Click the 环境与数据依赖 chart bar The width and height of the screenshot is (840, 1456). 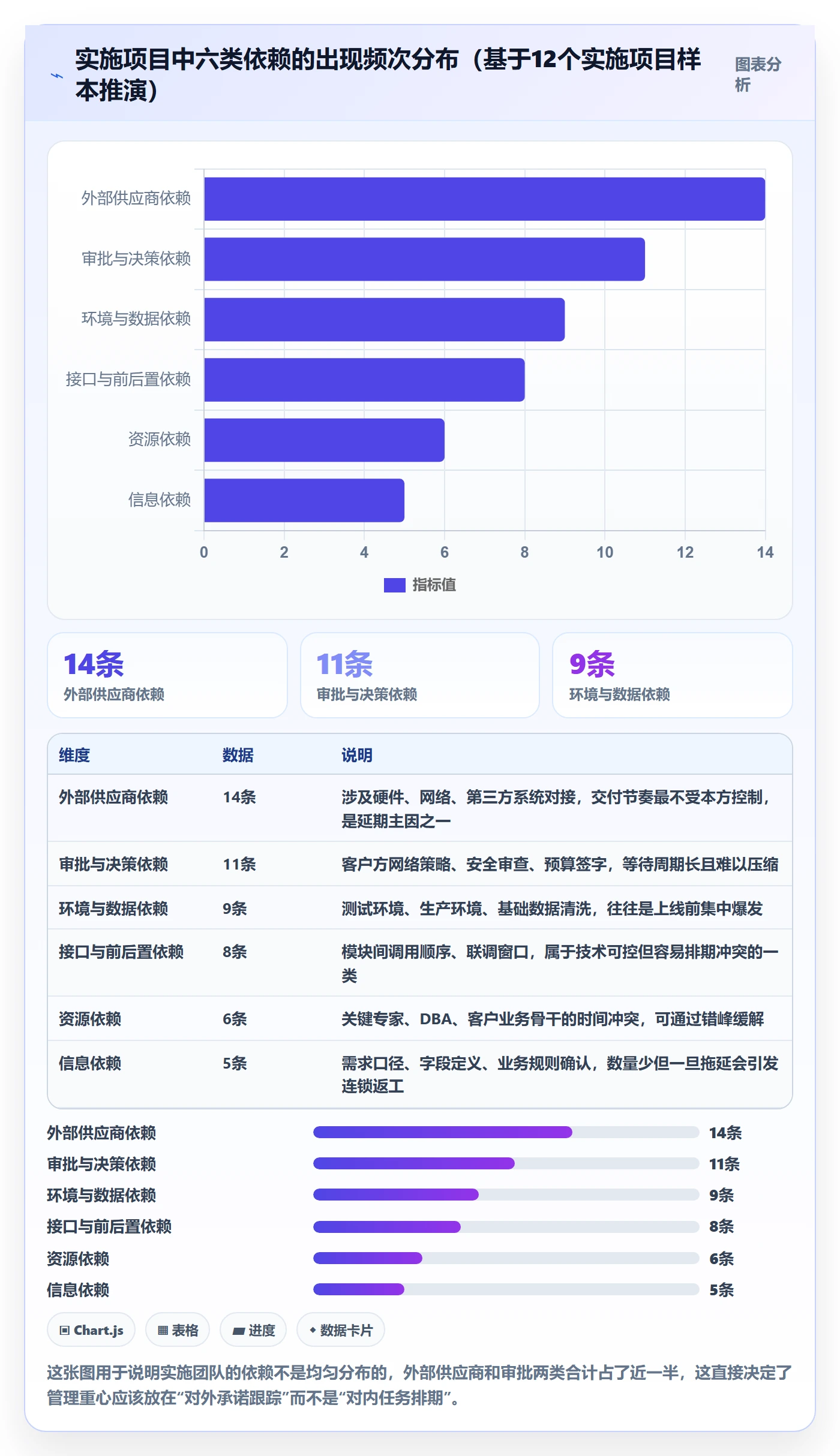pos(384,320)
